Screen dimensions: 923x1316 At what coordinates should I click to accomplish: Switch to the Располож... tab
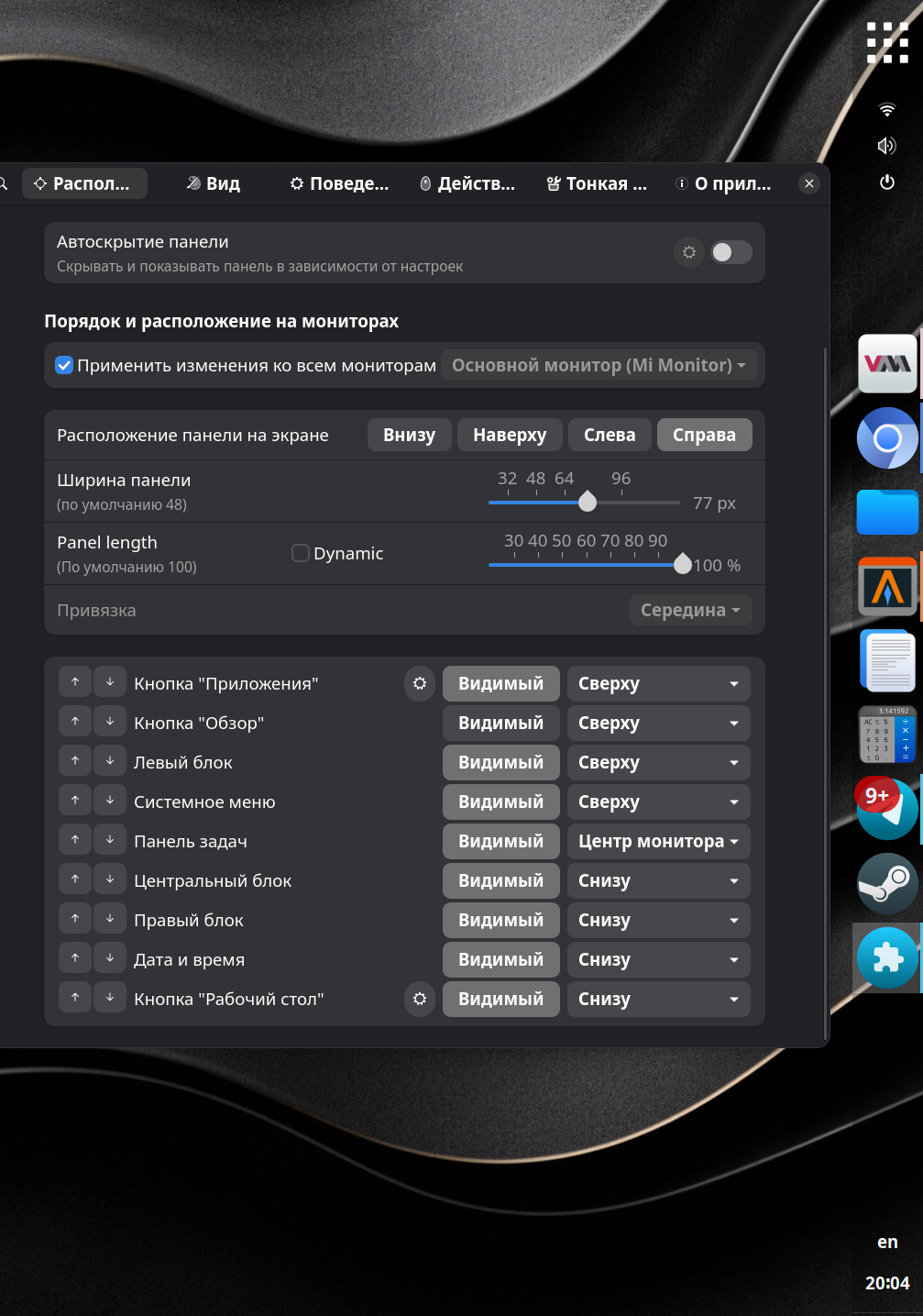coord(84,183)
